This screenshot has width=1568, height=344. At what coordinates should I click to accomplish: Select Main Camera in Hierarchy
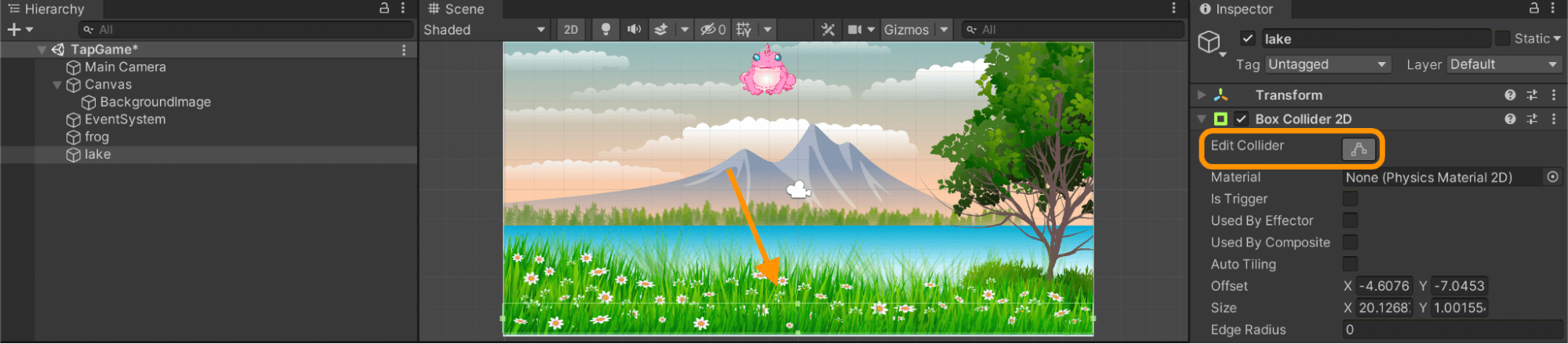[126, 67]
